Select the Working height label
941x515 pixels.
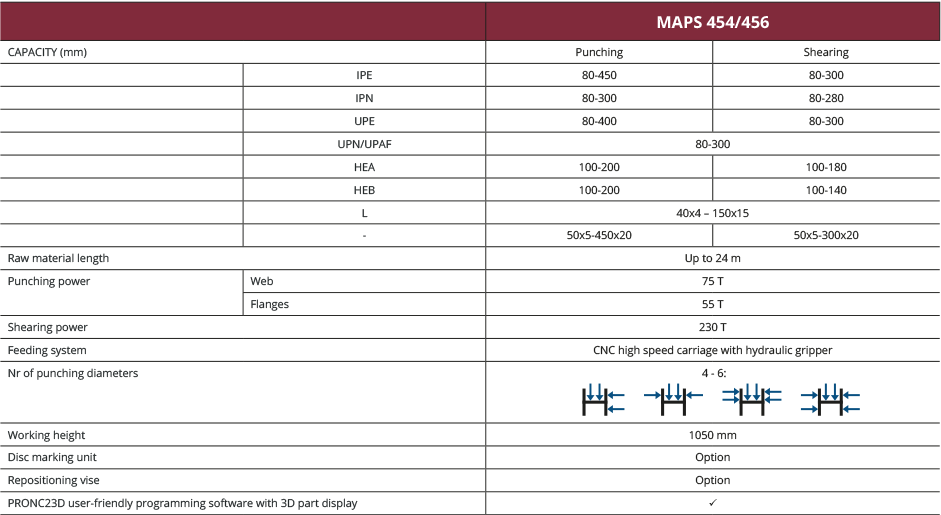pyautogui.click(x=46, y=435)
